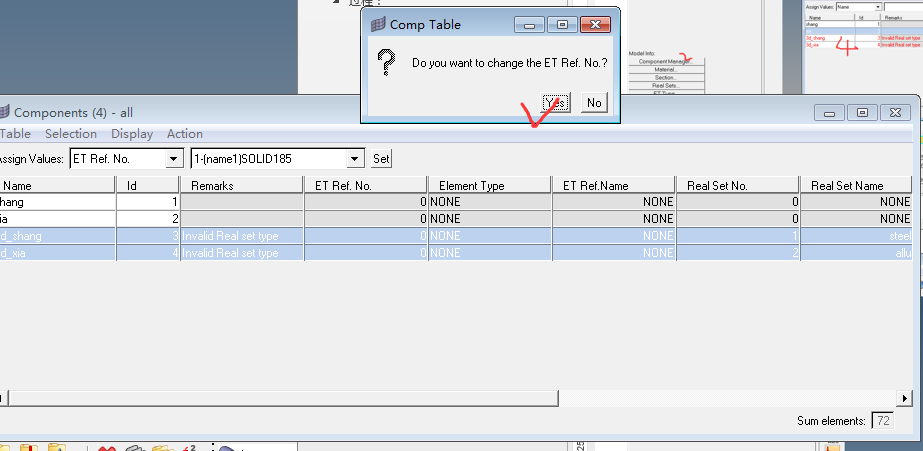Open Assign Values dropdown in top-right panel
Viewport: 923px width, 451px height.
877,7
